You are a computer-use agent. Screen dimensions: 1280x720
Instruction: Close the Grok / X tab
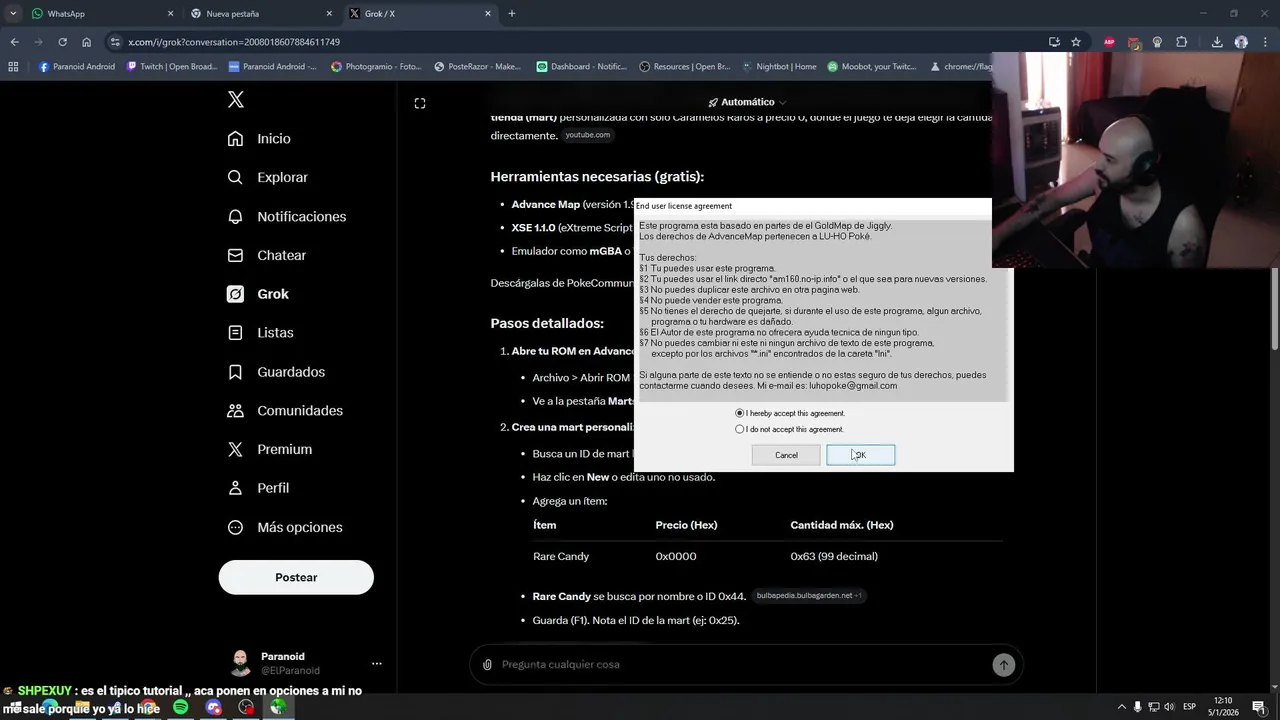(x=488, y=13)
